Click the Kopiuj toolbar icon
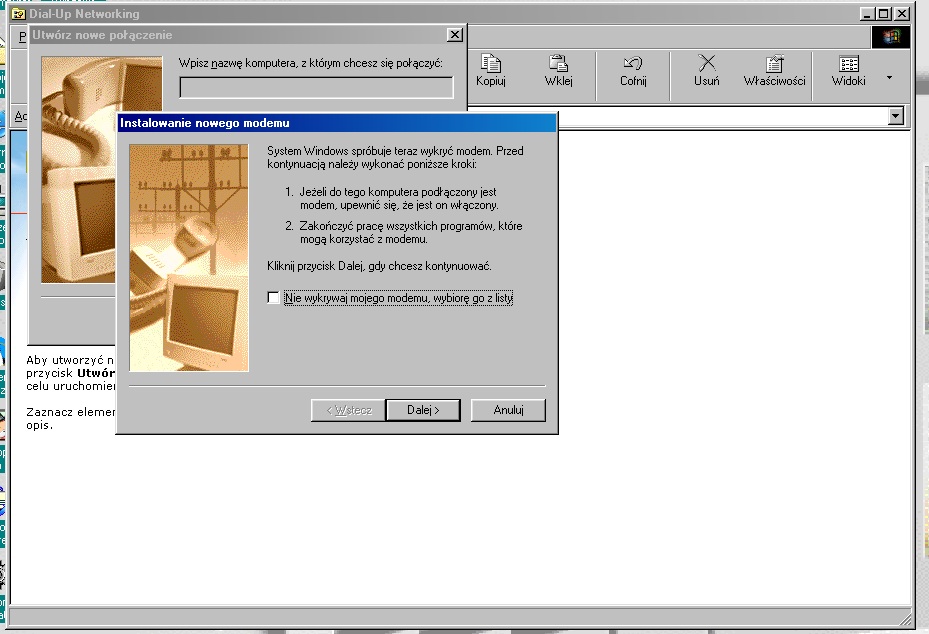Image resolution: width=929 pixels, height=634 pixels. pos(491,71)
